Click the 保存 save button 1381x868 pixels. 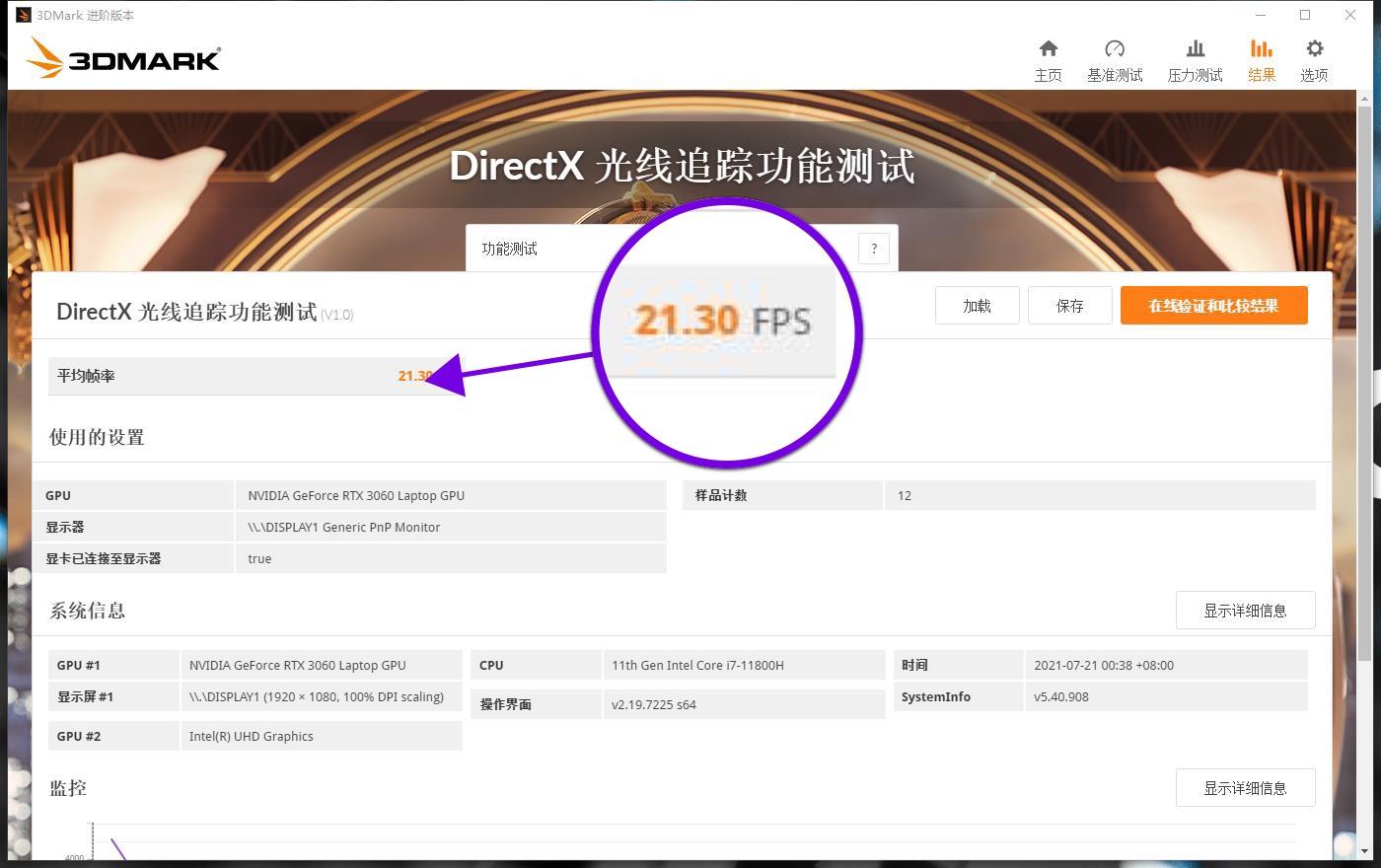(1069, 306)
